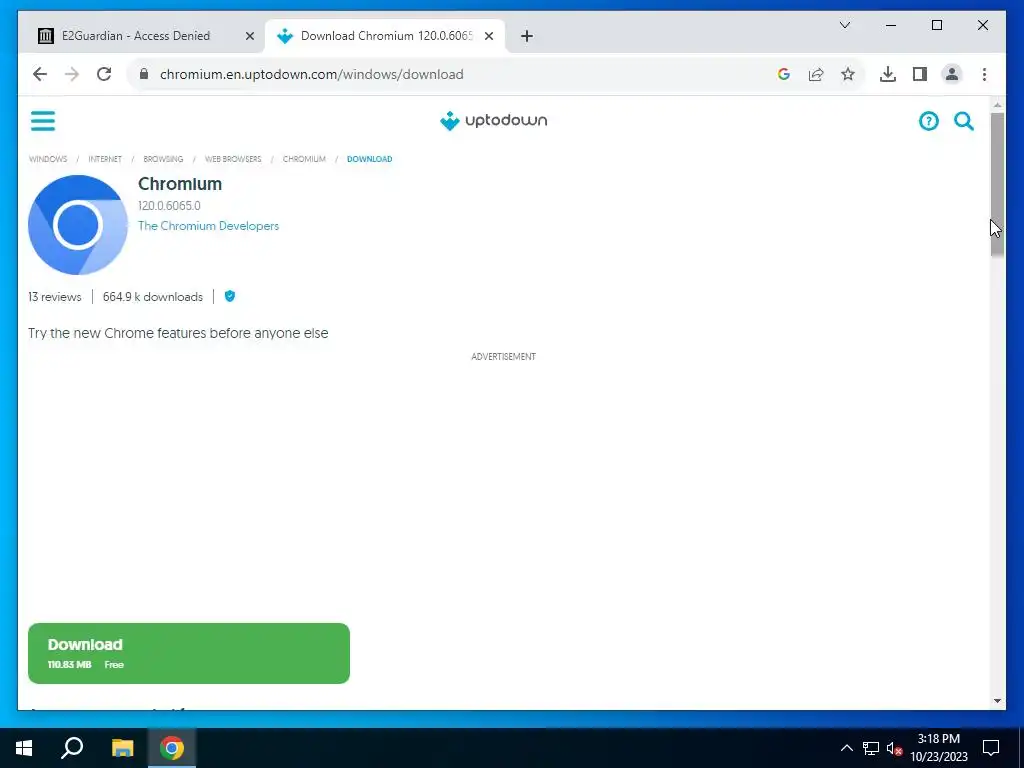Viewport: 1024px width, 768px height.
Task: Open the Windows Start menu
Action: (24, 748)
